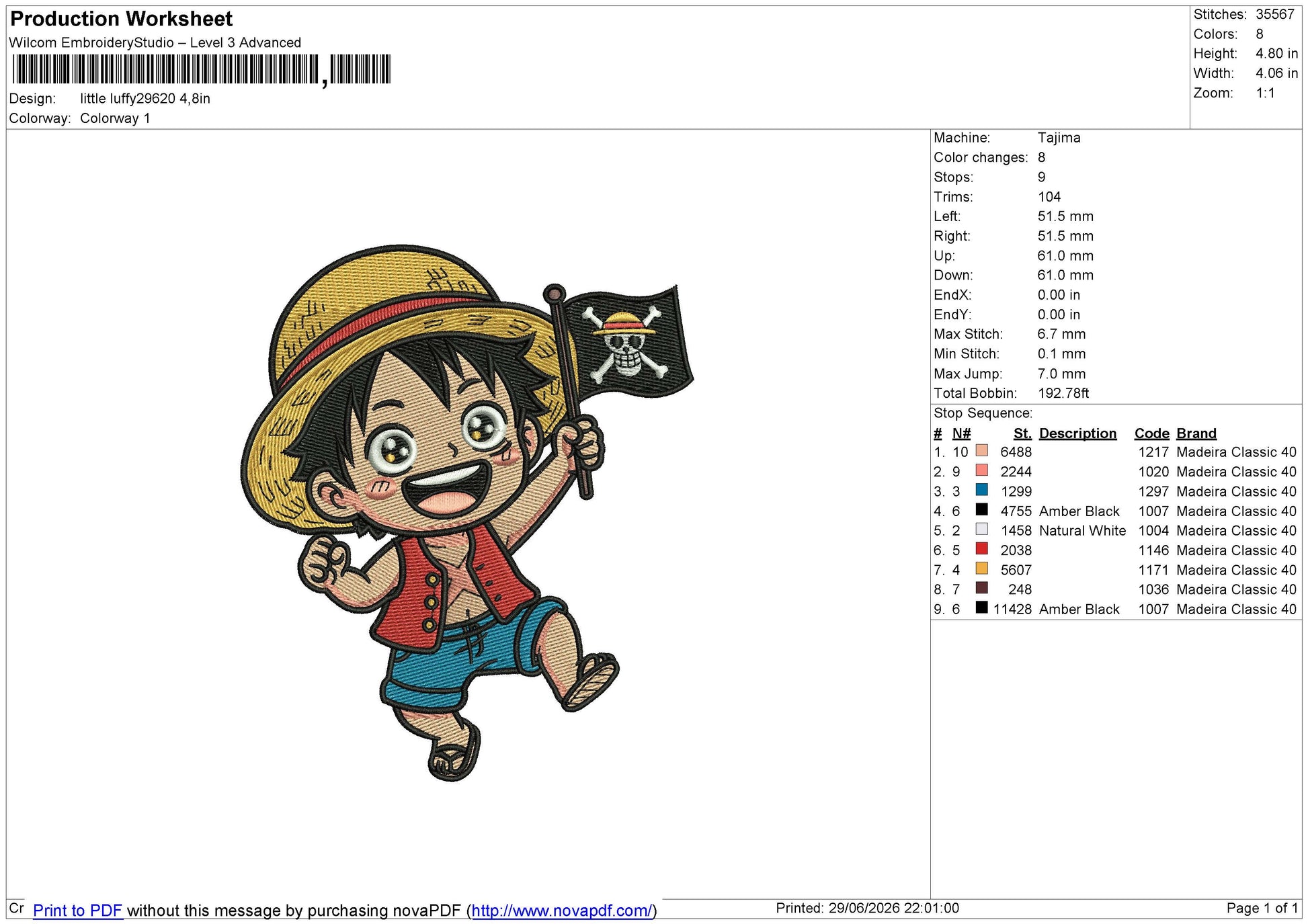Click the Printed date 29/06/2026 22:01:00
The image size is (1308, 924).
893,909
